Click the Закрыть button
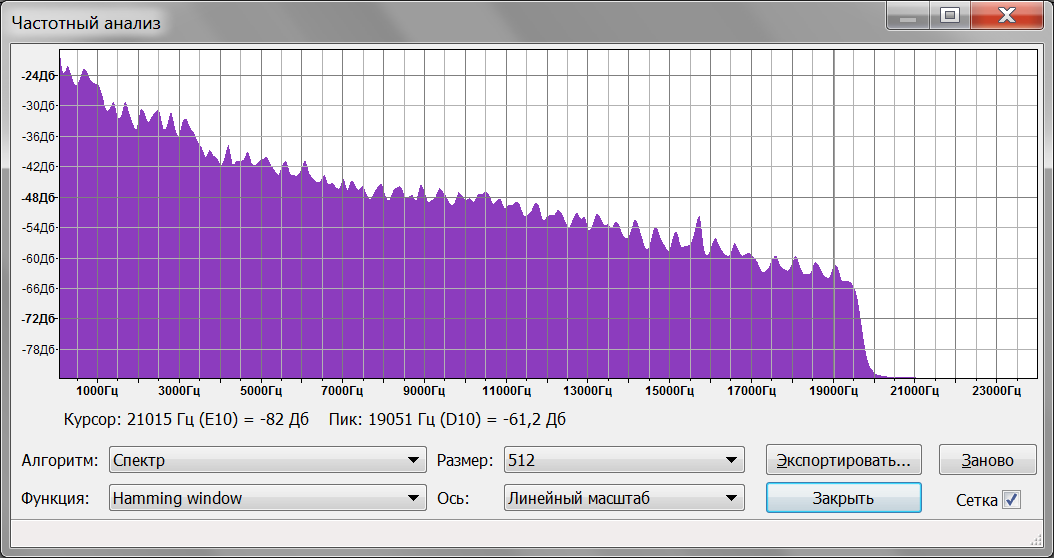Screen dimensions: 1054x558 pos(844,498)
